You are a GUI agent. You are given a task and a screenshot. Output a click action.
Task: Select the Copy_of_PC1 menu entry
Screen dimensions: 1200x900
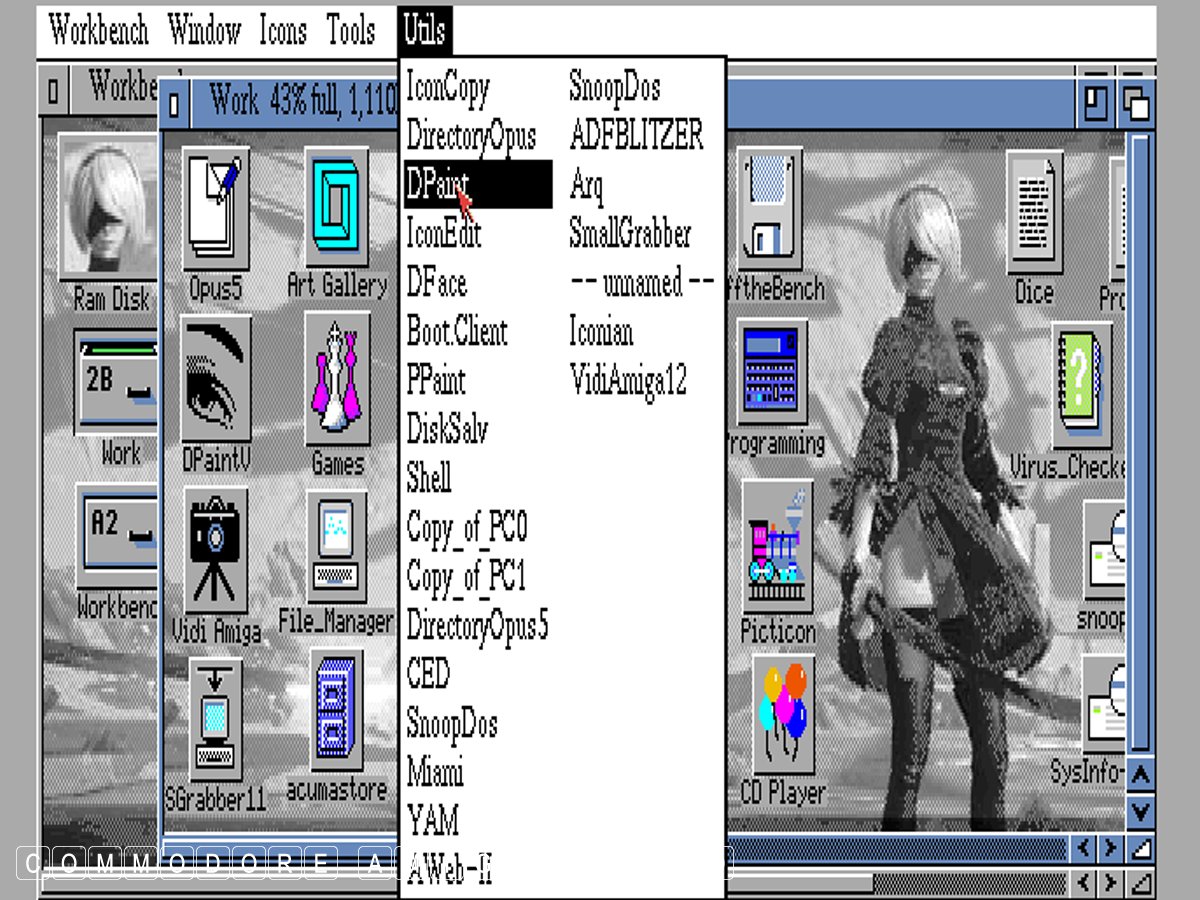coord(466,576)
